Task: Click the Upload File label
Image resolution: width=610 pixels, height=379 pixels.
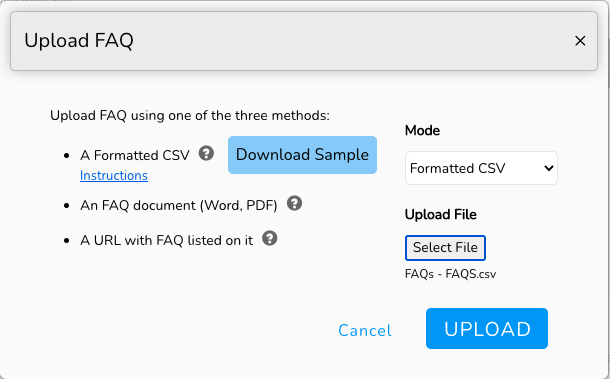Action: tap(440, 214)
